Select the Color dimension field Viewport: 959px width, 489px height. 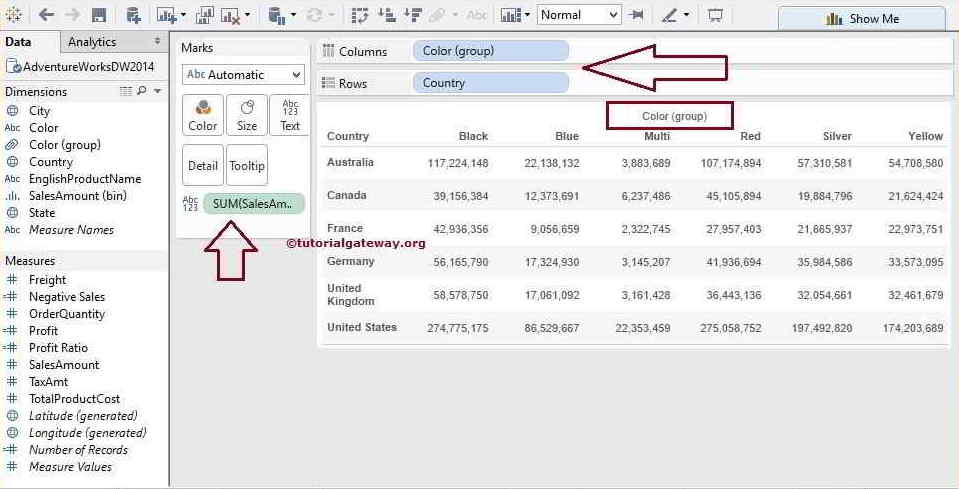point(43,128)
